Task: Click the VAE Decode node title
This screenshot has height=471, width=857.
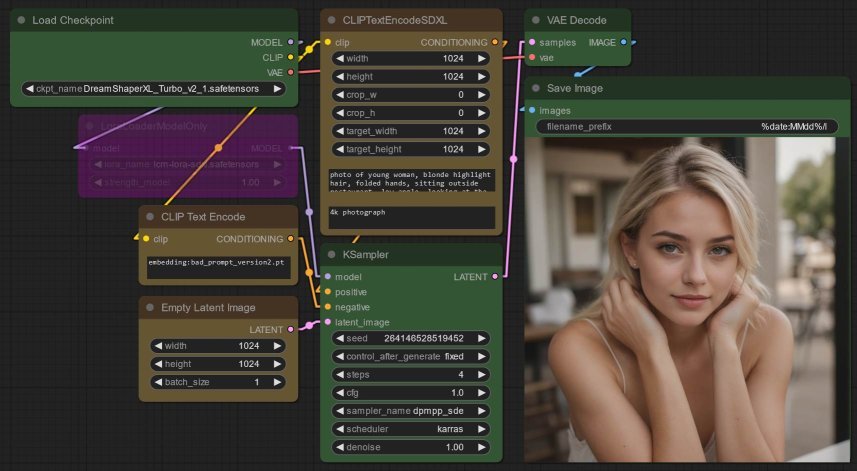Action: coord(577,20)
